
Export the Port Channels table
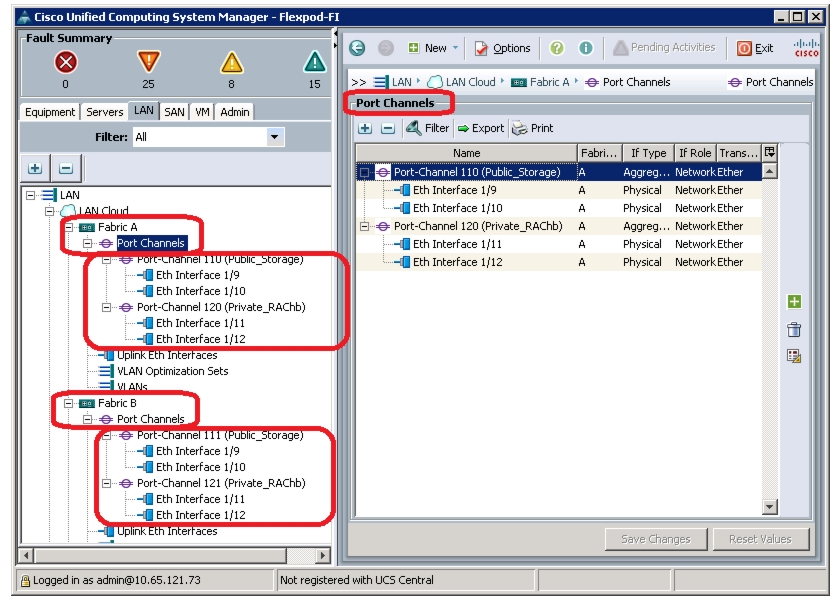[481, 128]
